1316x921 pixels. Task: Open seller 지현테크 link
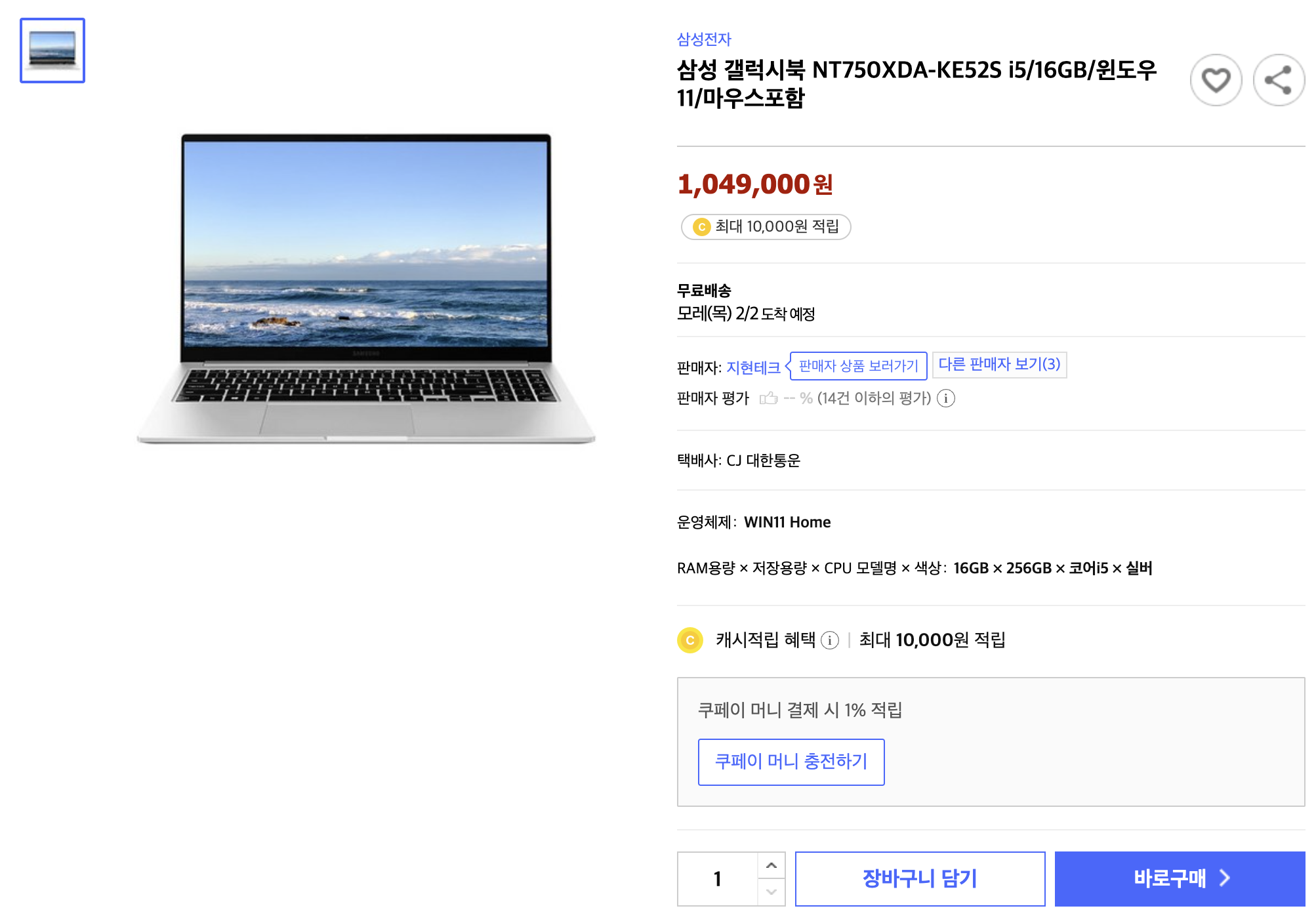753,368
